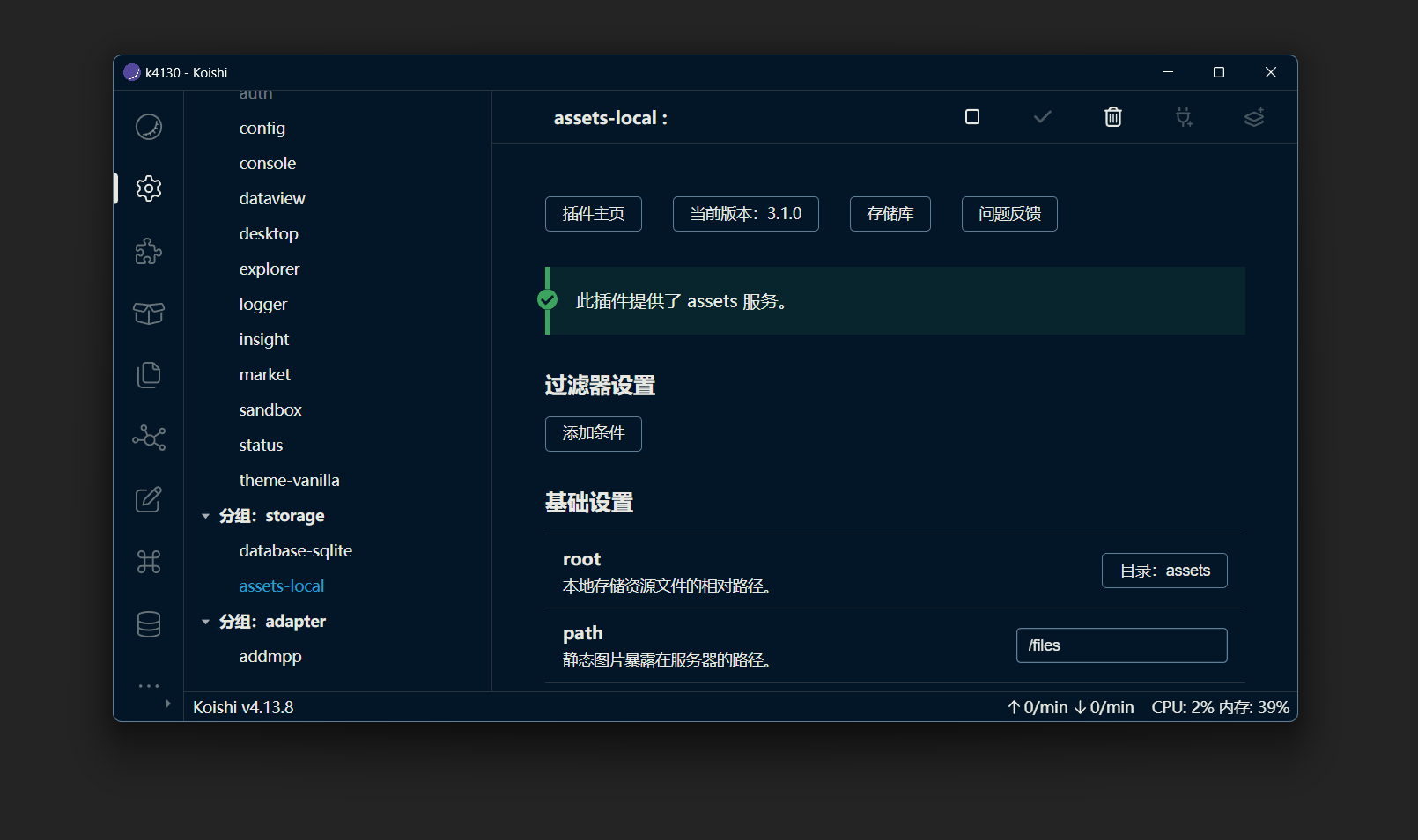Collapse the adapter group
1418x840 pixels.
click(x=205, y=622)
